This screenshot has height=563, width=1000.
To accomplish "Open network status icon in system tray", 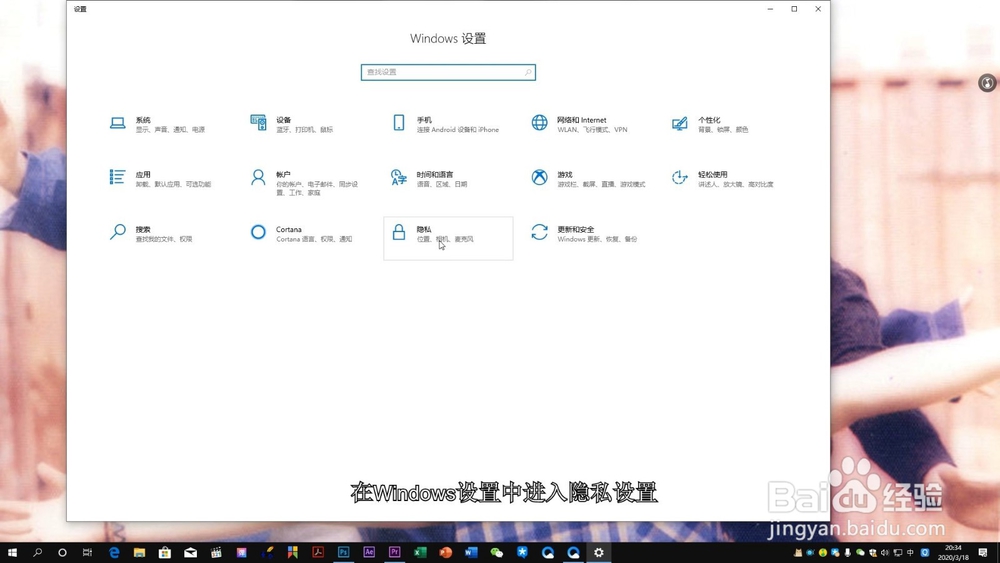I will click(897, 553).
